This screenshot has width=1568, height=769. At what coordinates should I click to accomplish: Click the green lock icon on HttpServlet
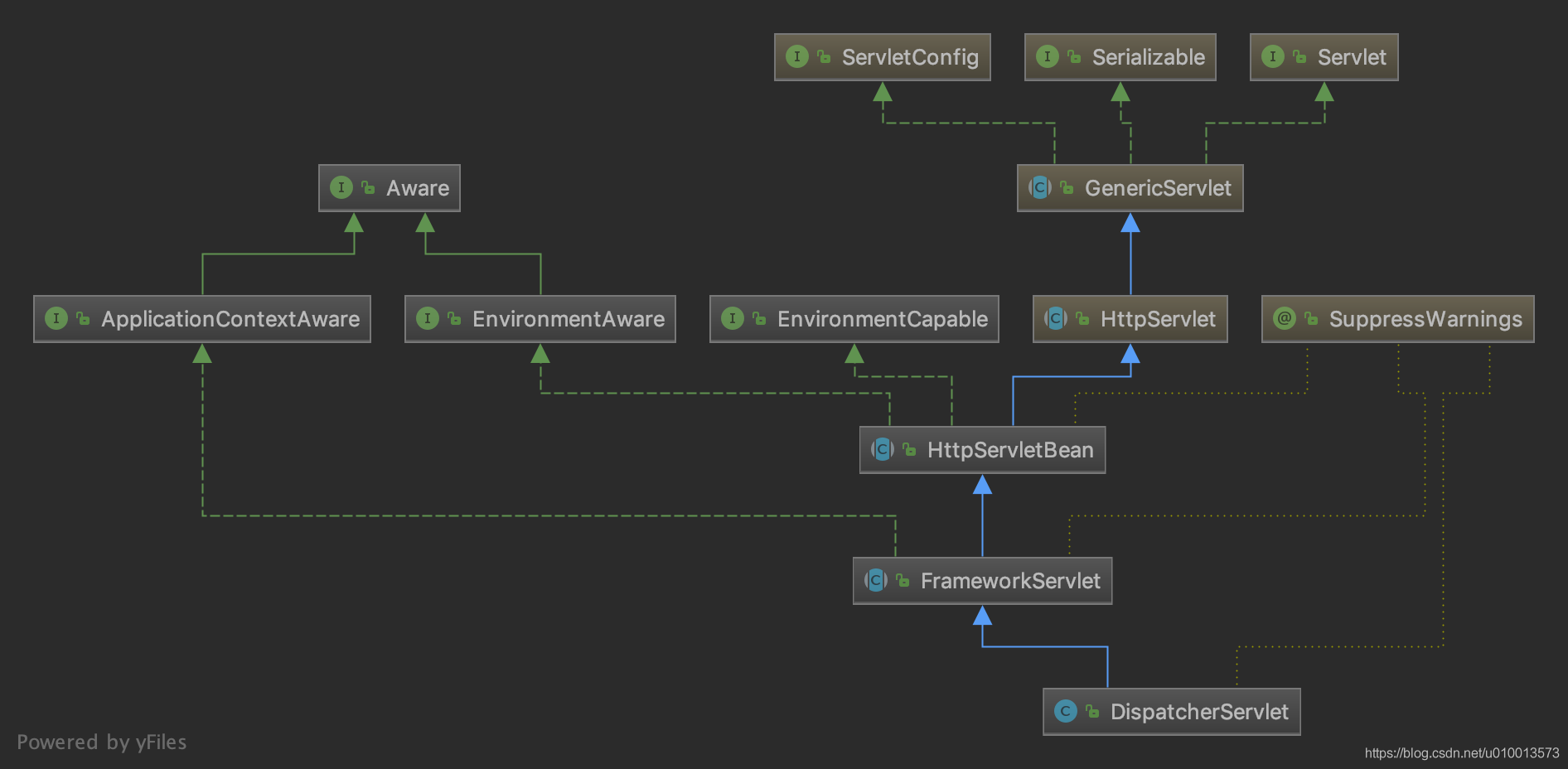click(1082, 319)
